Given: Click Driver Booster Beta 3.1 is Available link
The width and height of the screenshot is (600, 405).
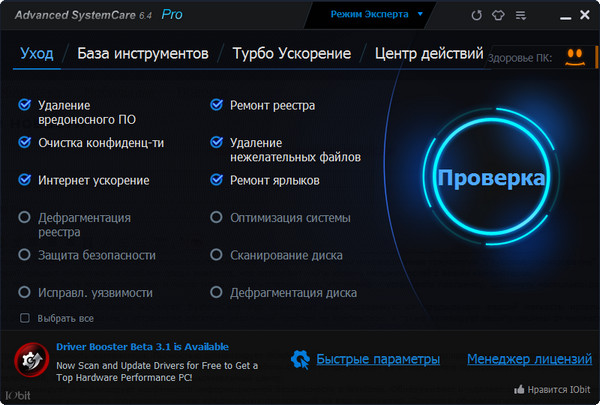Looking at the screenshot, I should point(142,347).
